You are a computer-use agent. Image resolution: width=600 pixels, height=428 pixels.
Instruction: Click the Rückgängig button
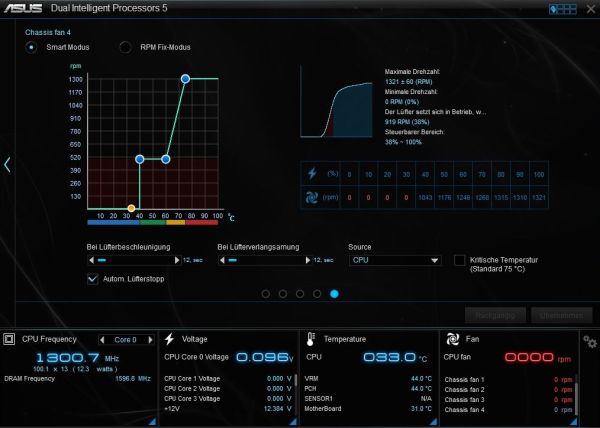495,316
